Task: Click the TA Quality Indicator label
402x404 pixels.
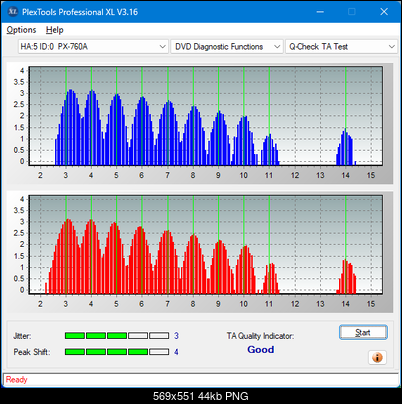Action: coord(260,336)
